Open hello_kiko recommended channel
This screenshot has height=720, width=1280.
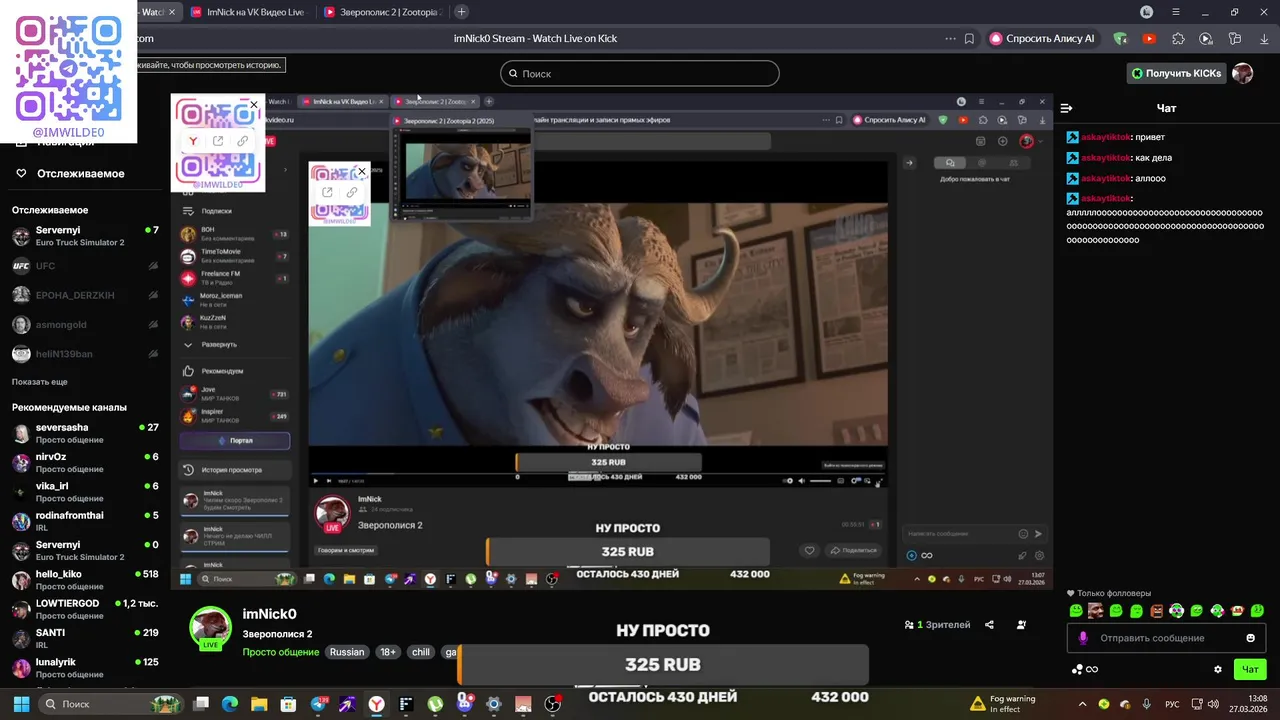pyautogui.click(x=85, y=580)
